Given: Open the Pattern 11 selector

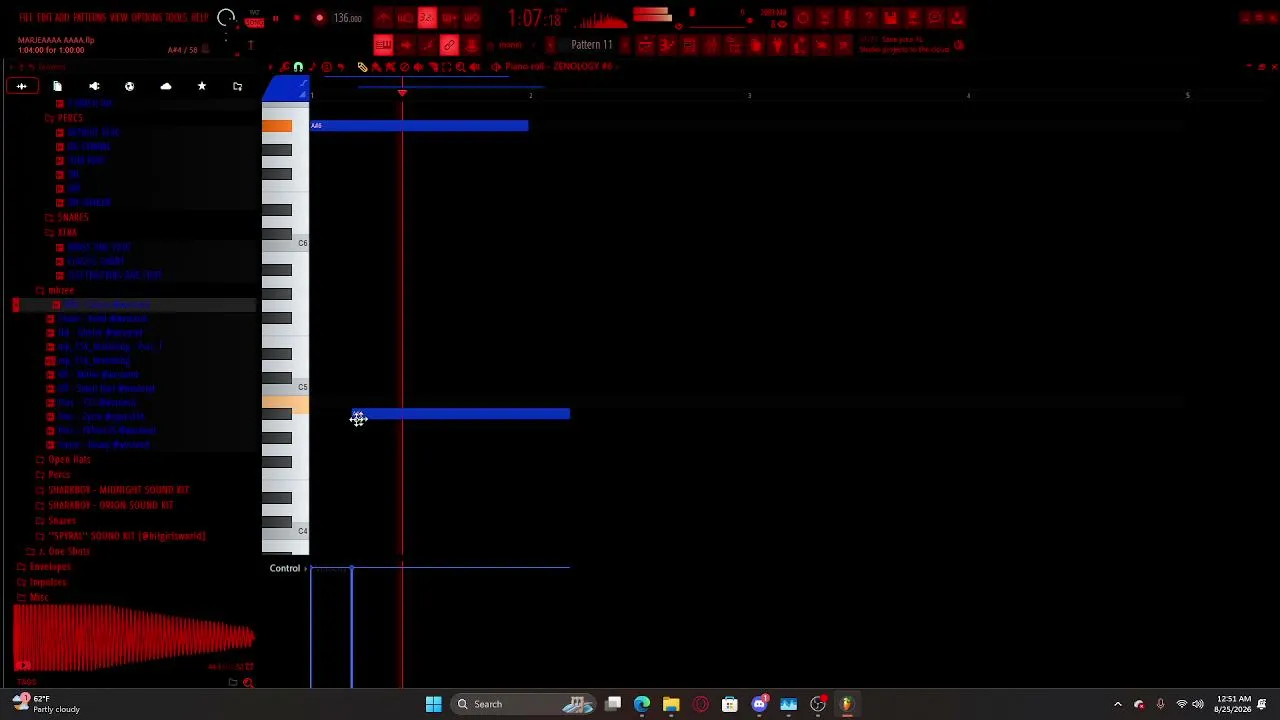Looking at the screenshot, I should click(591, 45).
